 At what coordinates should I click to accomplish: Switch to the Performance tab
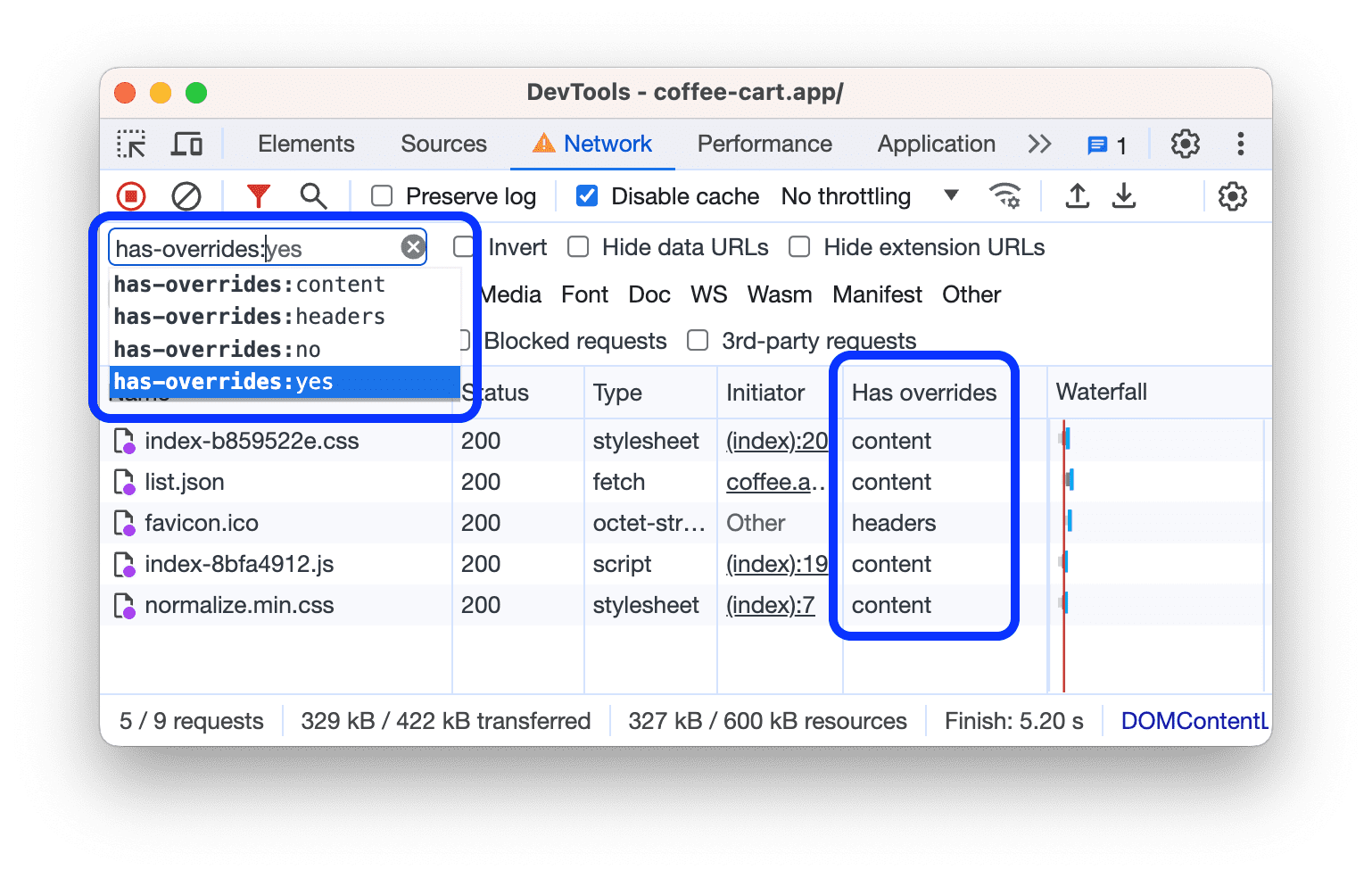pyautogui.click(x=765, y=144)
